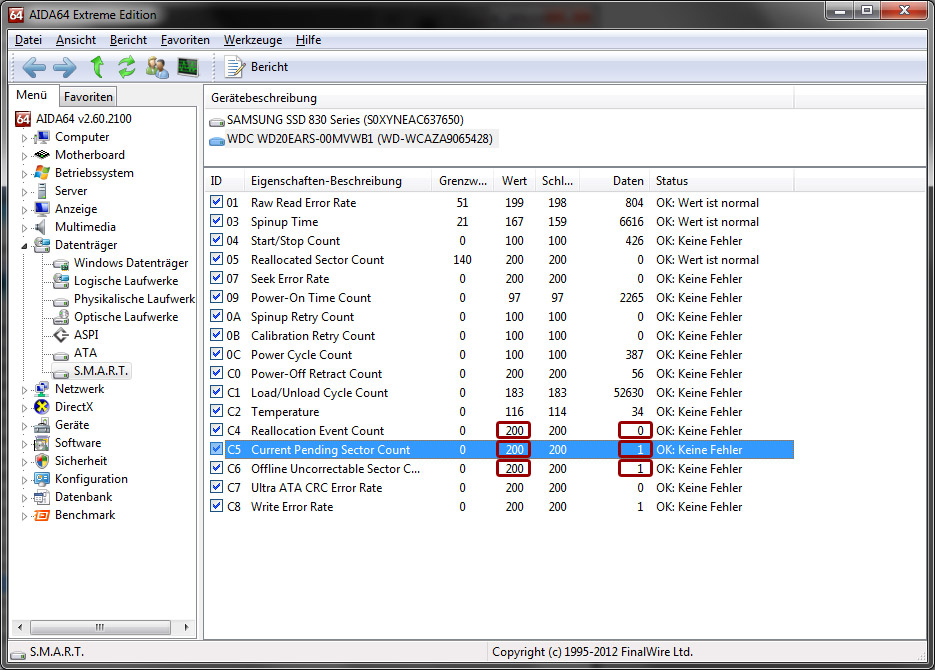Expand the Betriebssystem tree node

click(x=24, y=174)
